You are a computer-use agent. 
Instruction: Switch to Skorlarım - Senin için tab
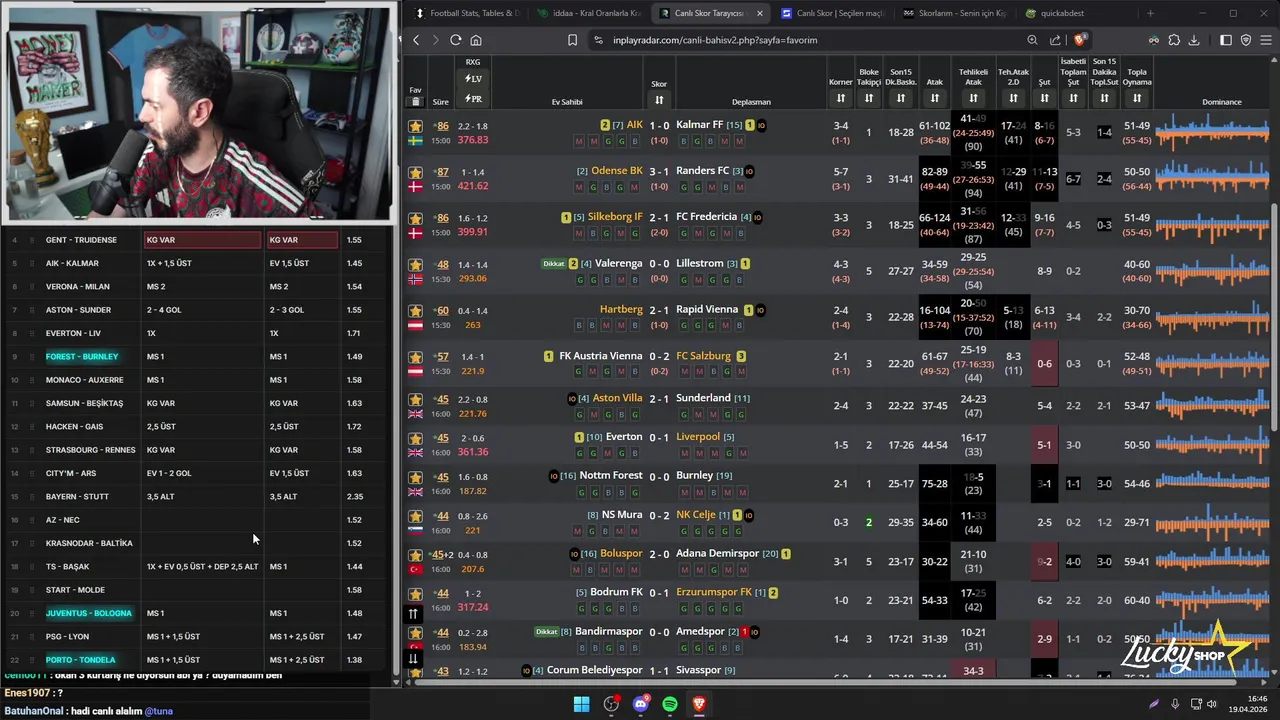click(953, 13)
